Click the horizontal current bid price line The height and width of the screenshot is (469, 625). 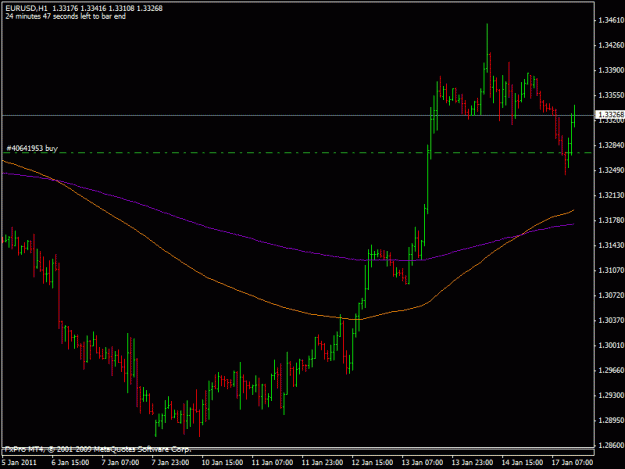[297, 116]
